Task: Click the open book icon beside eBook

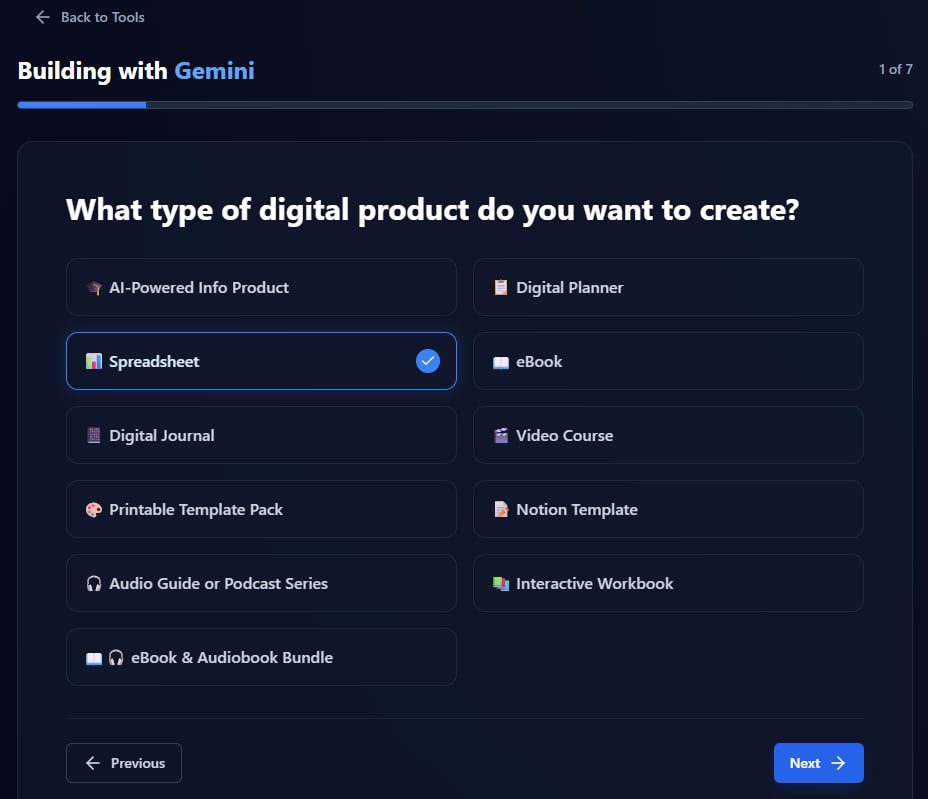Action: [x=501, y=362]
